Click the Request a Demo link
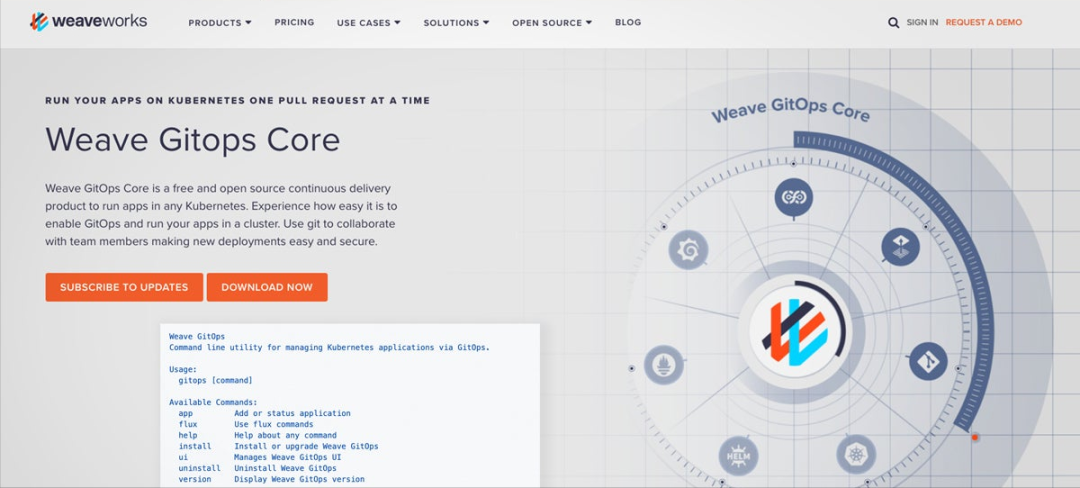 [984, 22]
